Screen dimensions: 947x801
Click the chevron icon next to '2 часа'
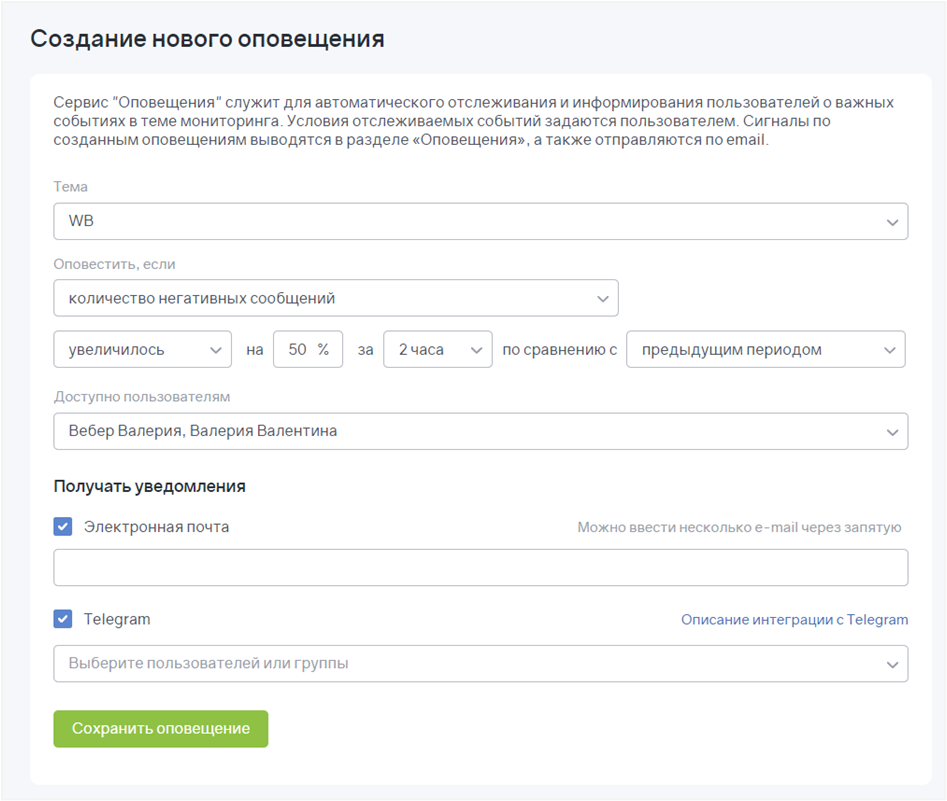tap(476, 350)
